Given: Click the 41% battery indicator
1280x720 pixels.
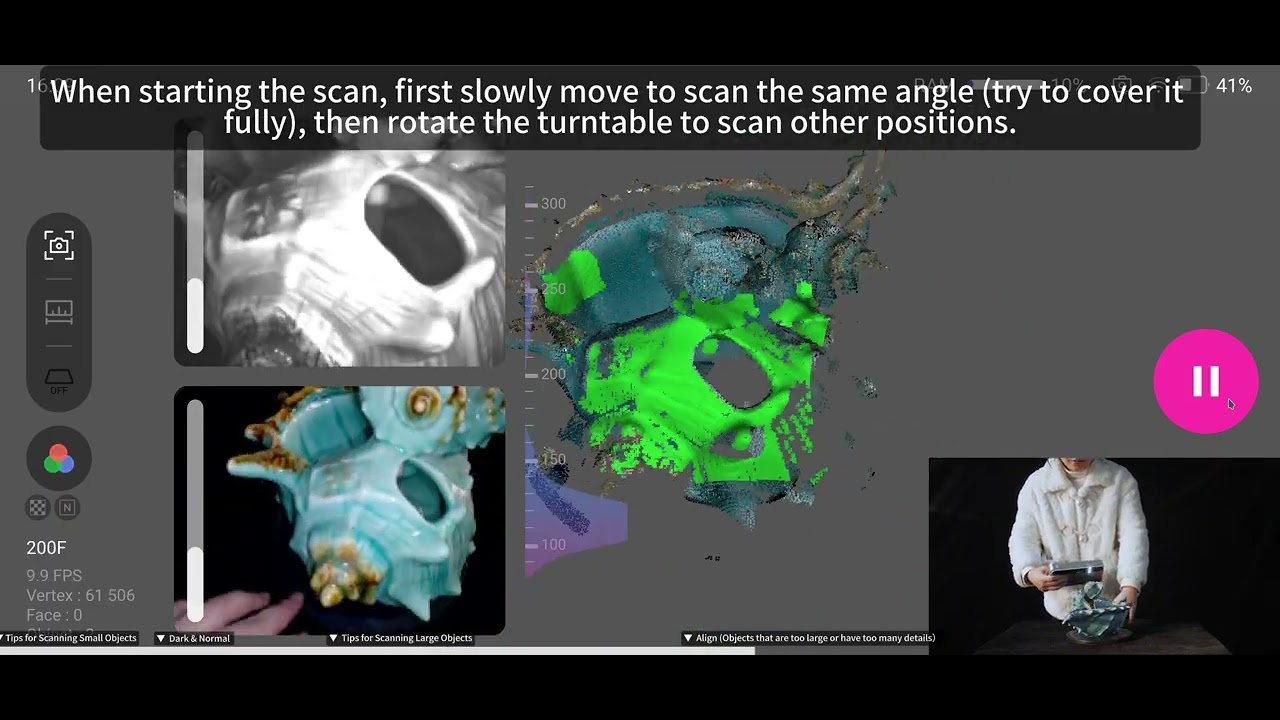Looking at the screenshot, I should pos(1234,87).
